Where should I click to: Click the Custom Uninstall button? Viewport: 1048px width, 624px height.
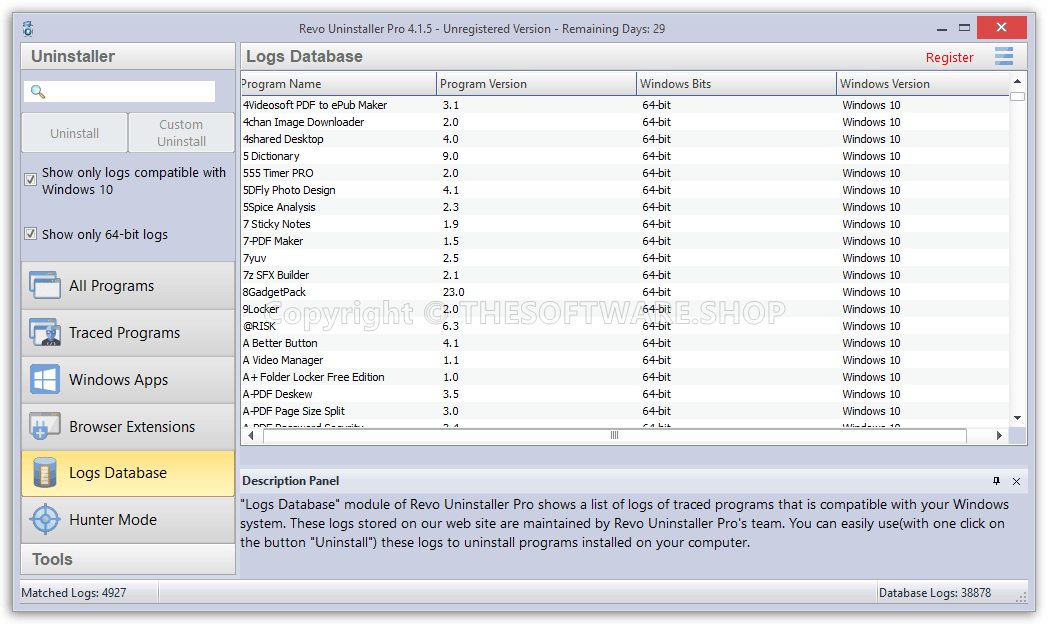[x=181, y=133]
